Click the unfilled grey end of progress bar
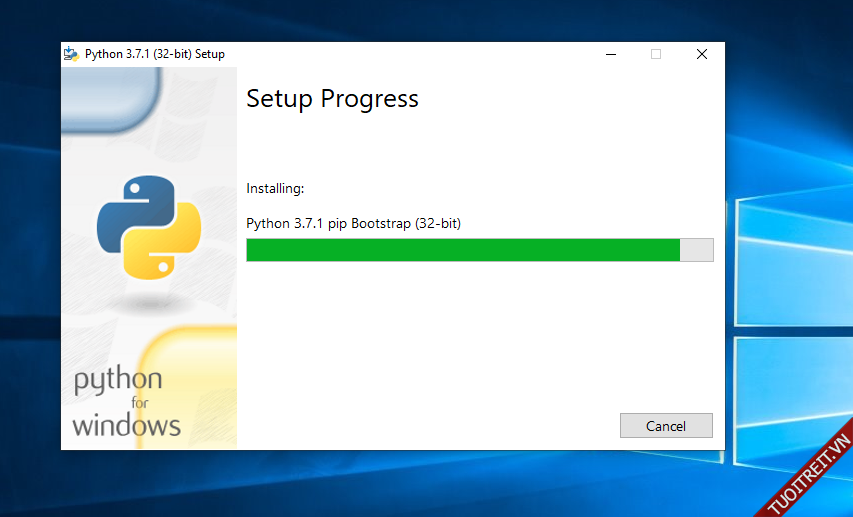Screen dimensions: 853x517 coord(697,250)
